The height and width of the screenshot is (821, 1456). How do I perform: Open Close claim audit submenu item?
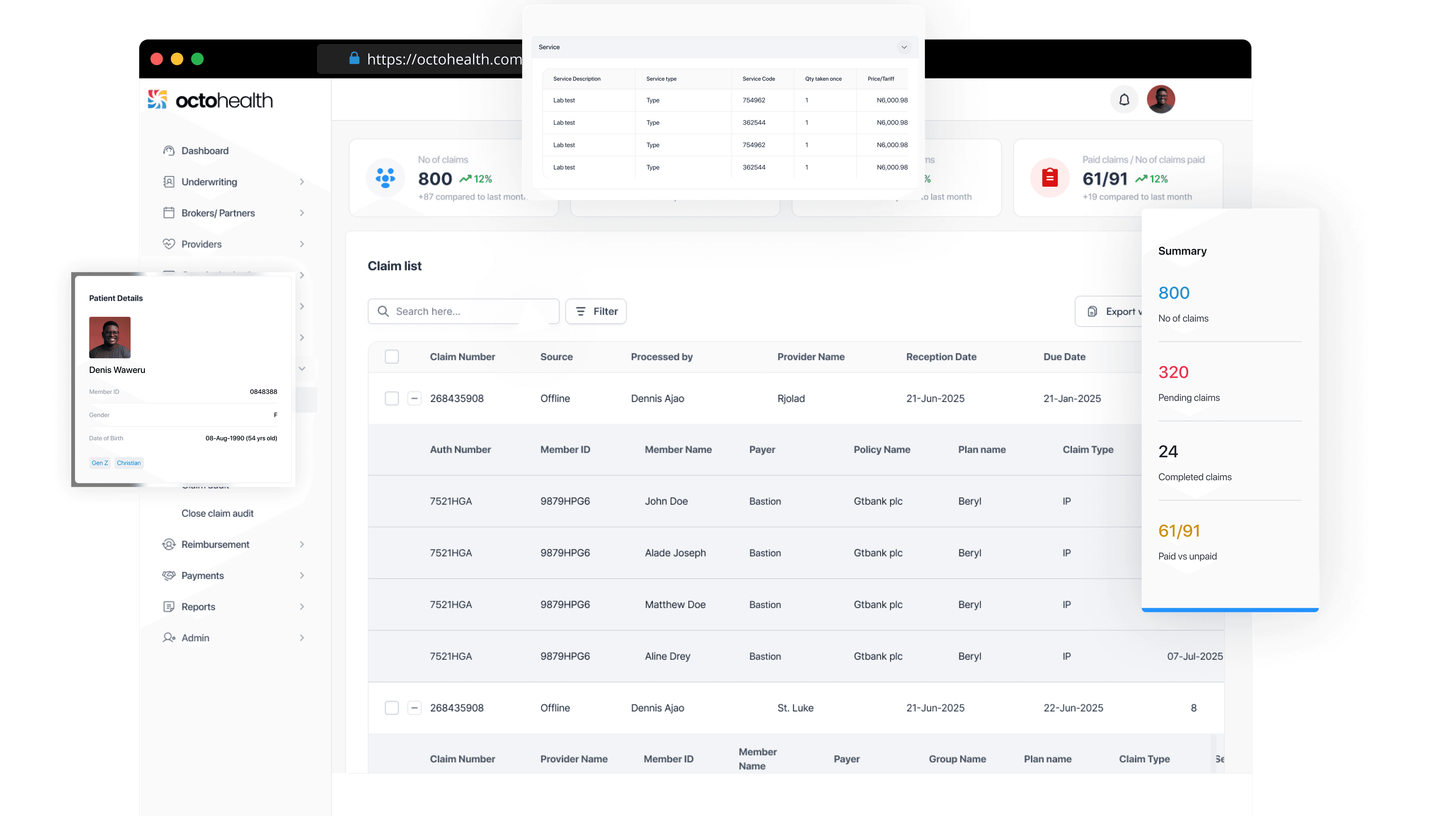pos(217,513)
